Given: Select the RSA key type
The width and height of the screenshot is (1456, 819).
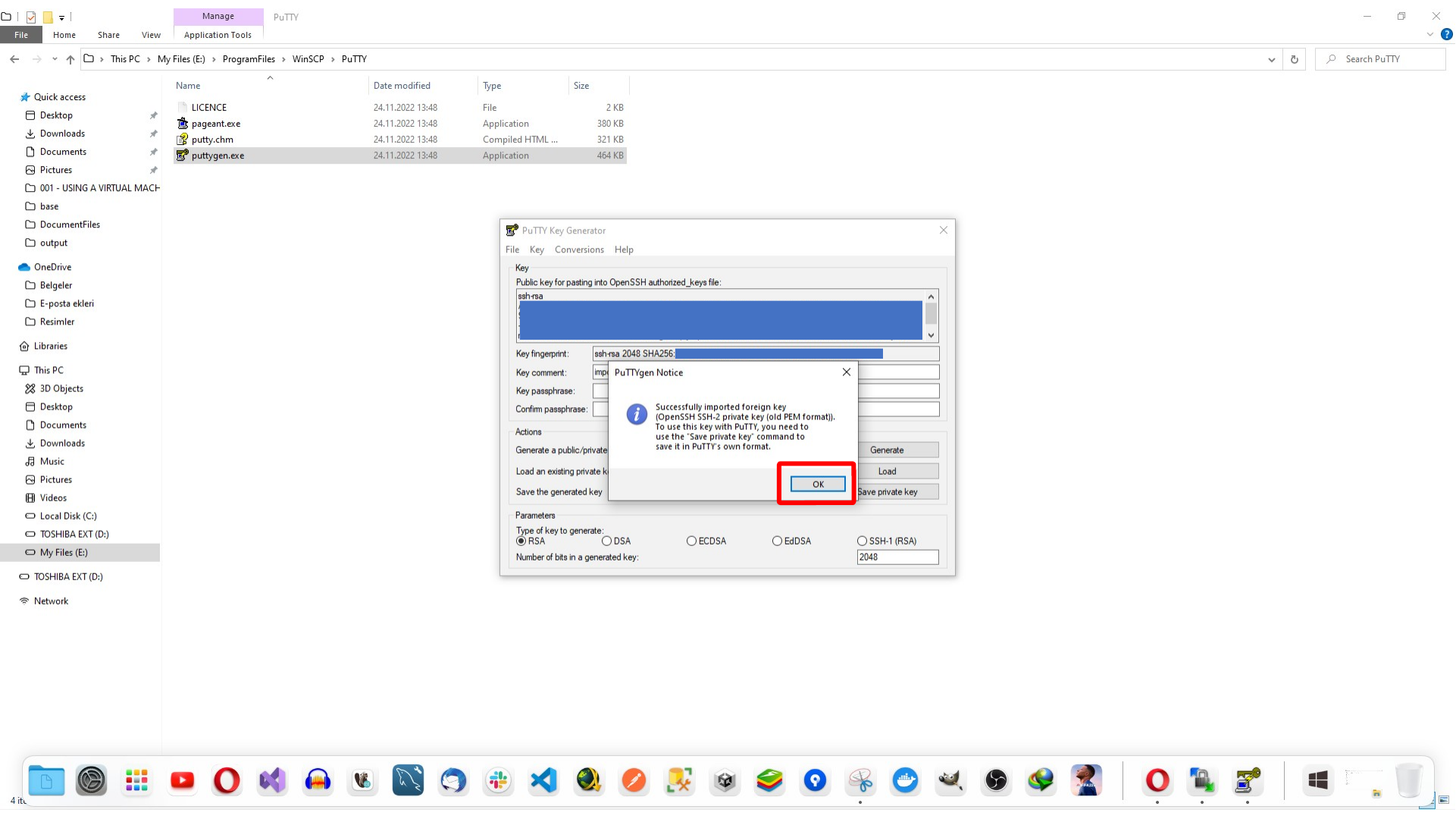Looking at the screenshot, I should (x=521, y=541).
